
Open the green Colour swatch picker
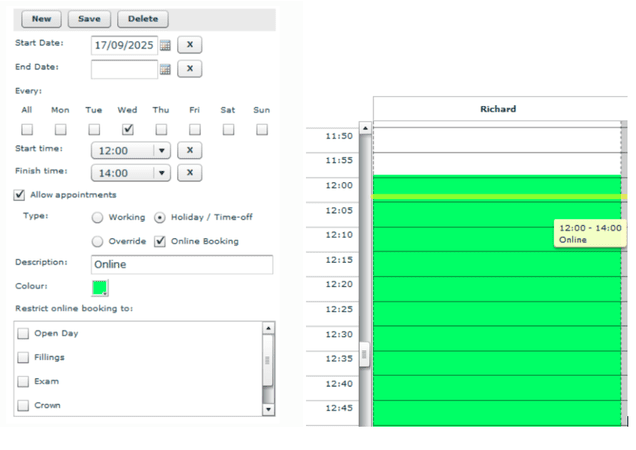(x=100, y=288)
